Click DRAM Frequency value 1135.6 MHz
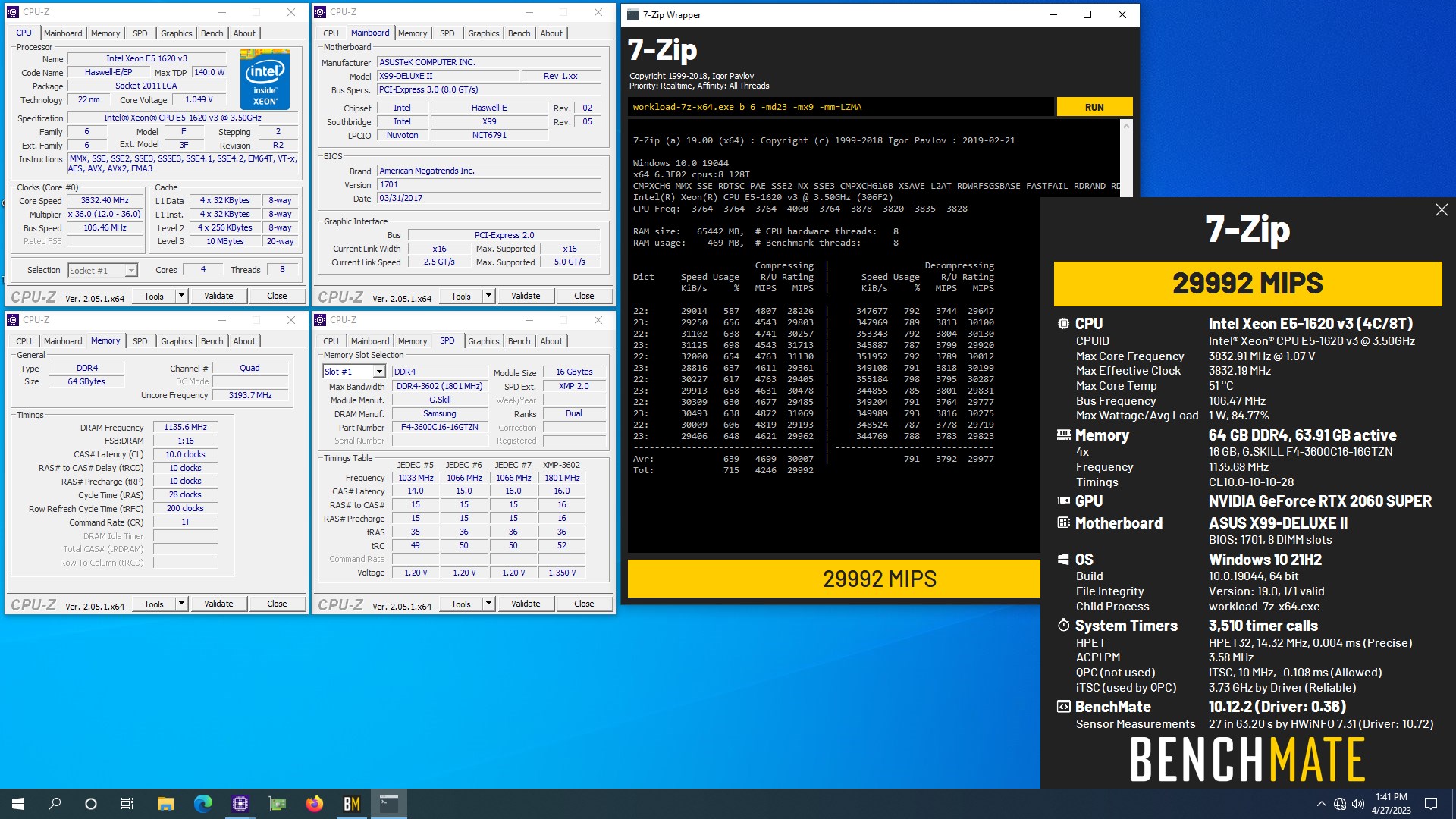This screenshot has width=1456, height=819. (186, 427)
